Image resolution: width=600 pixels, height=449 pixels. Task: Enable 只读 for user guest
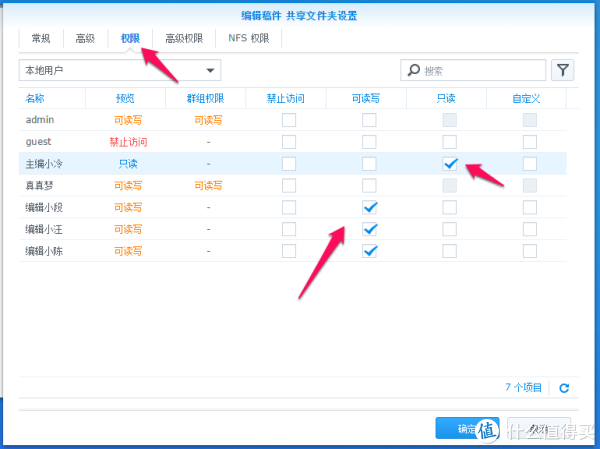click(x=450, y=142)
